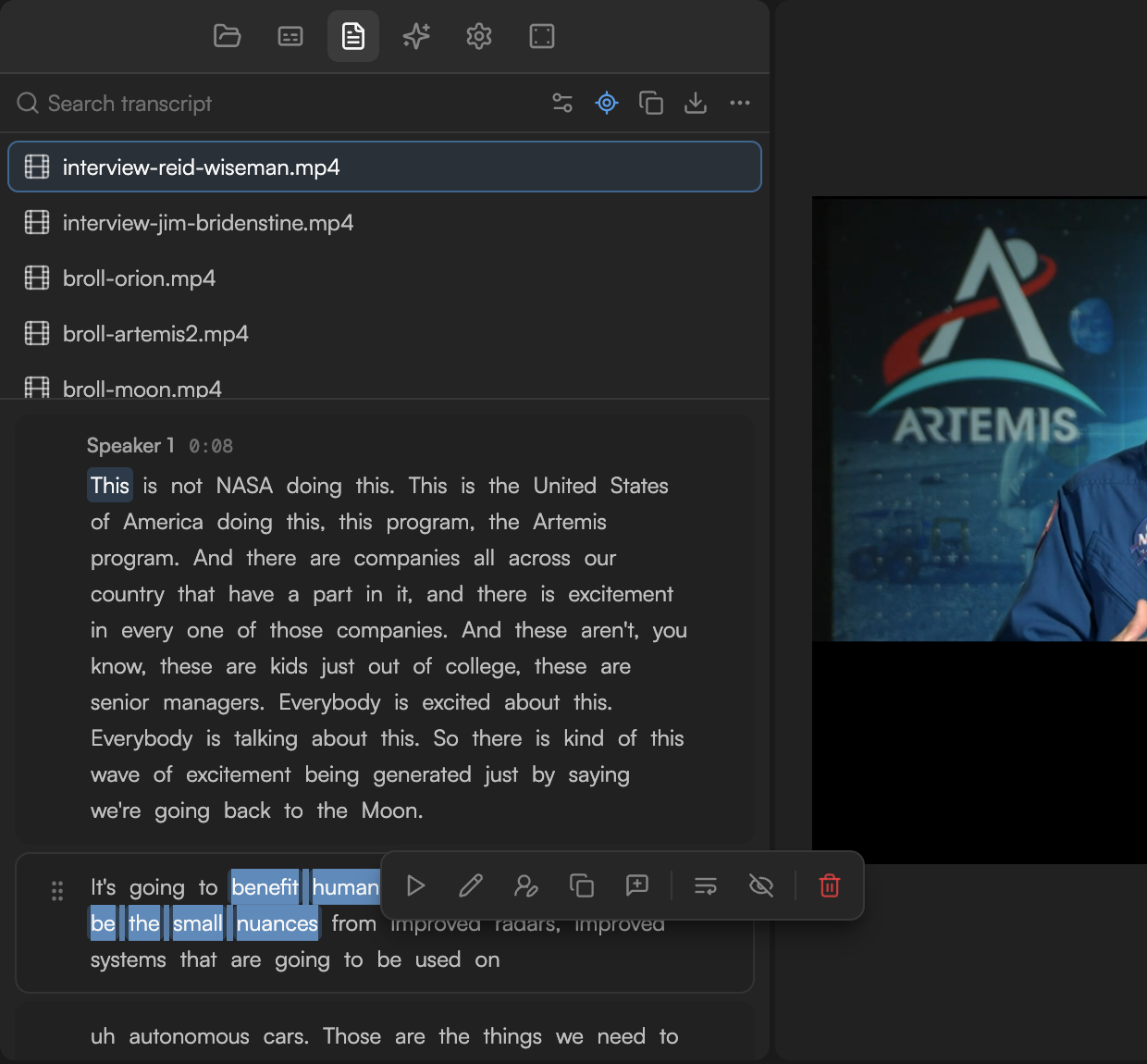
Task: Click the 0:08 timestamp
Action: (211, 446)
